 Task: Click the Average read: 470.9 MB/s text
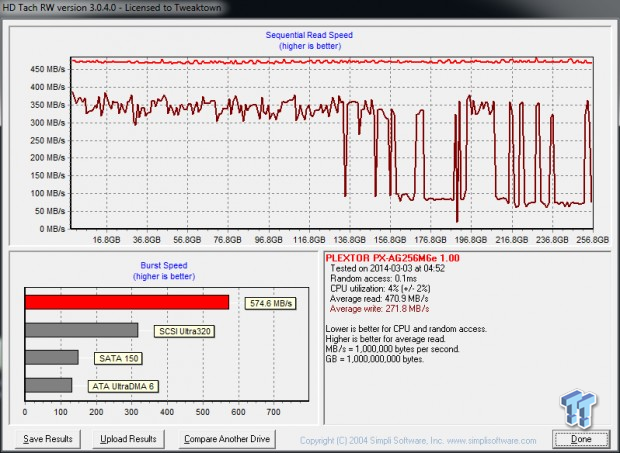click(379, 299)
